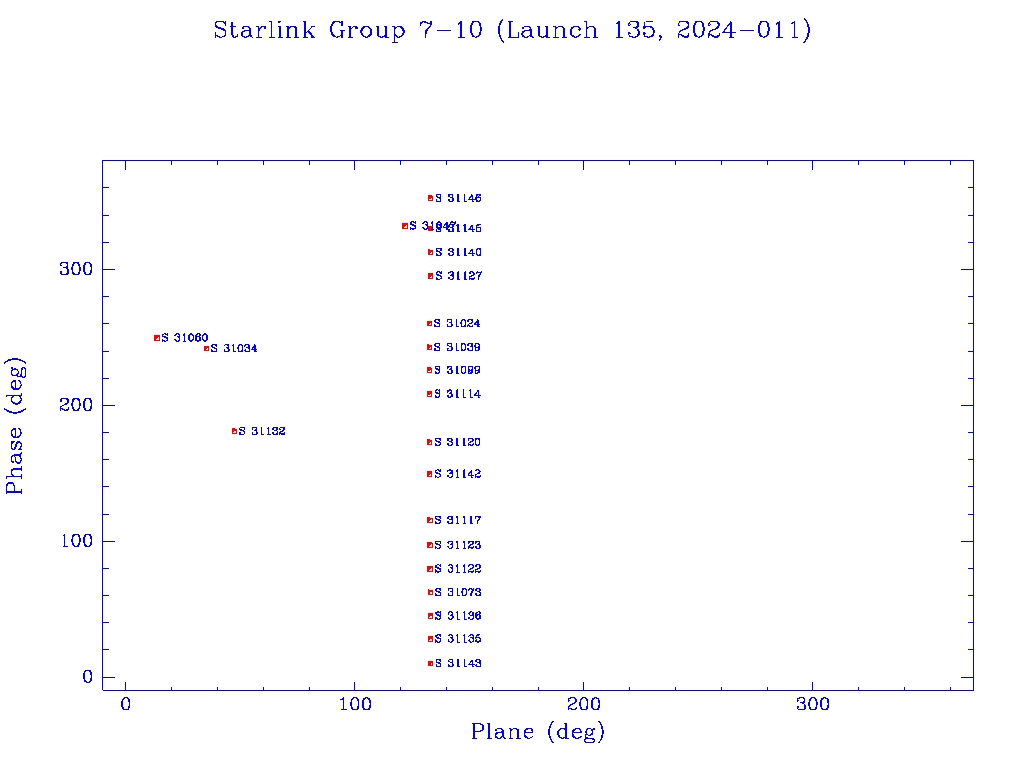The height and width of the screenshot is (768, 1024).
Task: Click the "S 31132" satellite label
Action: [262, 431]
